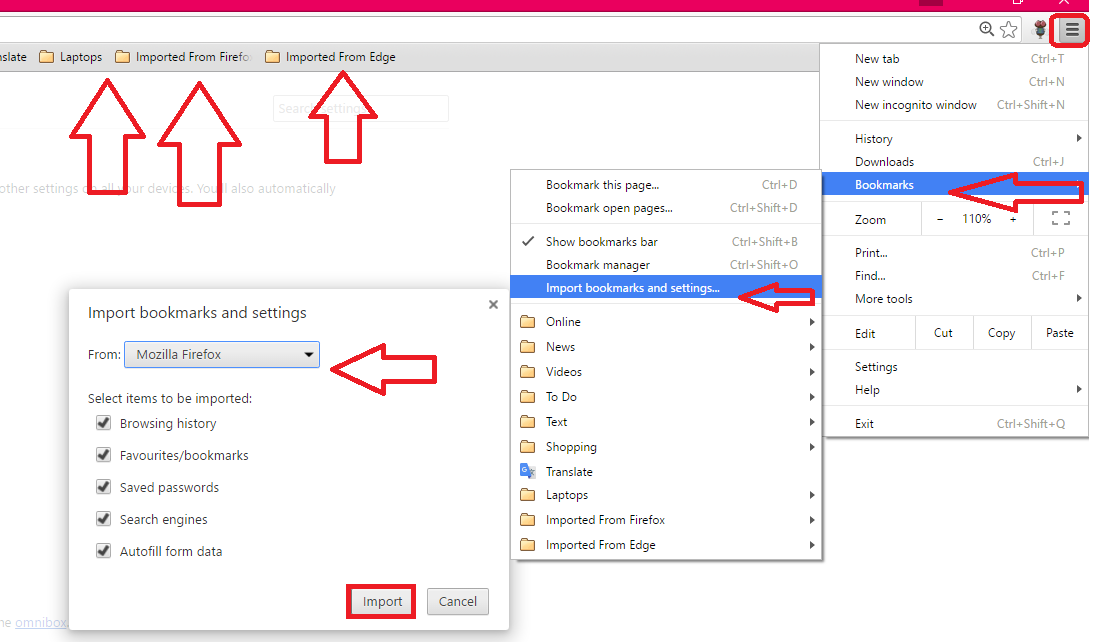Open the Chrome menu (hamburger icon)
Viewport: 1098px width, 642px height.
1069,30
